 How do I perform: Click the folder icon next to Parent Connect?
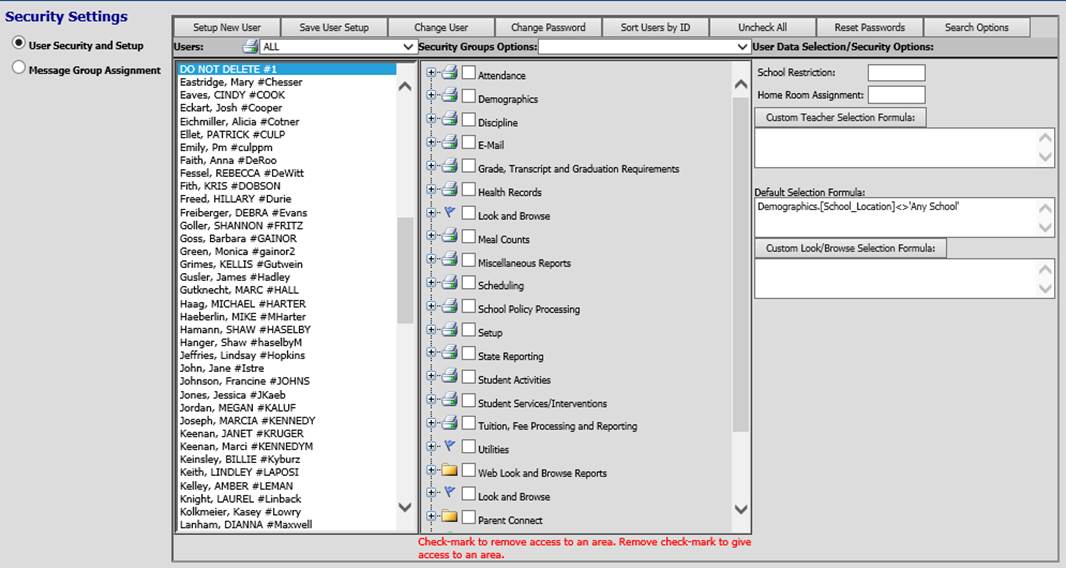coord(449,517)
